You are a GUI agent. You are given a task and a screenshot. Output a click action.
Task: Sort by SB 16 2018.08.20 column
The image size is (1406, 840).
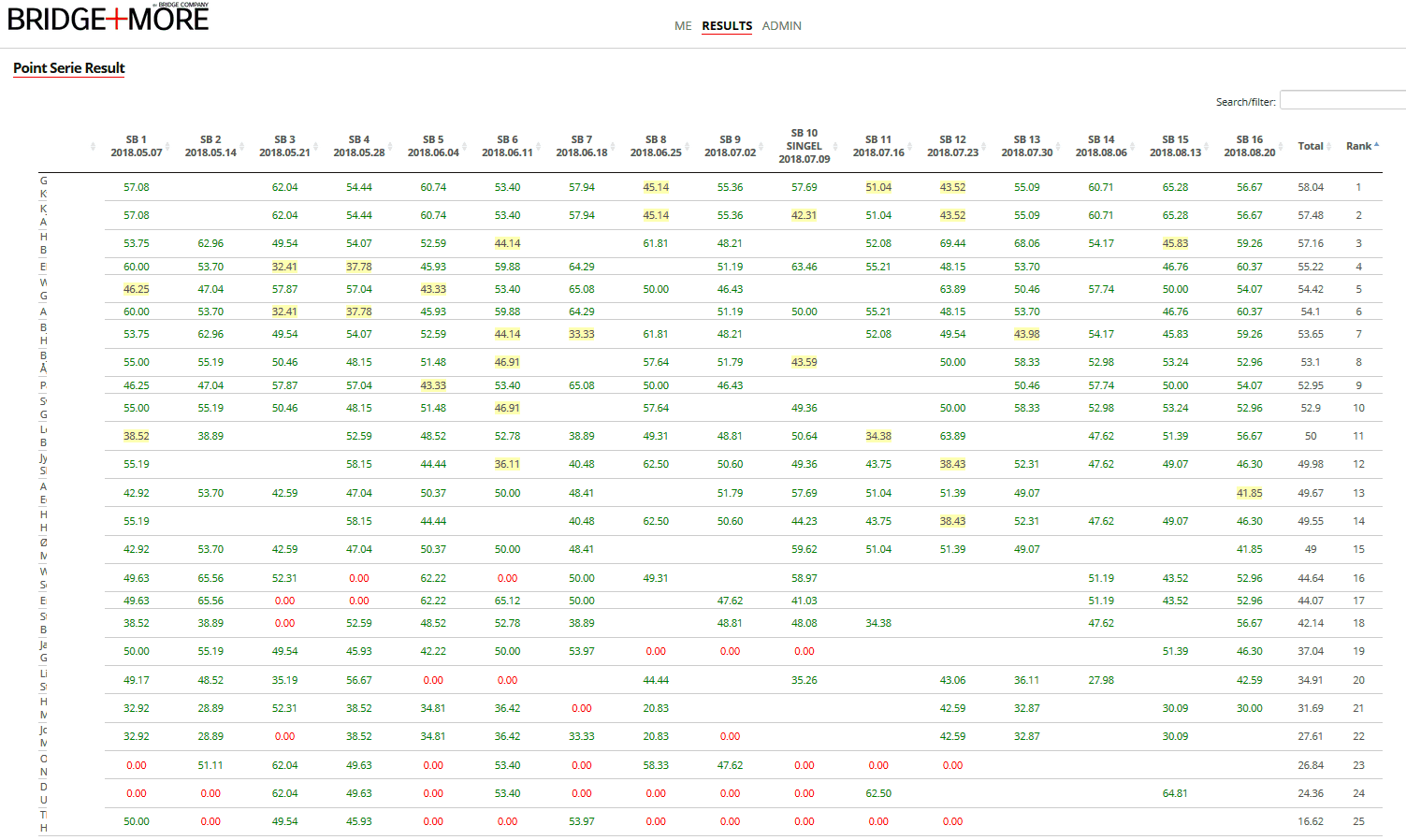tap(1249, 146)
